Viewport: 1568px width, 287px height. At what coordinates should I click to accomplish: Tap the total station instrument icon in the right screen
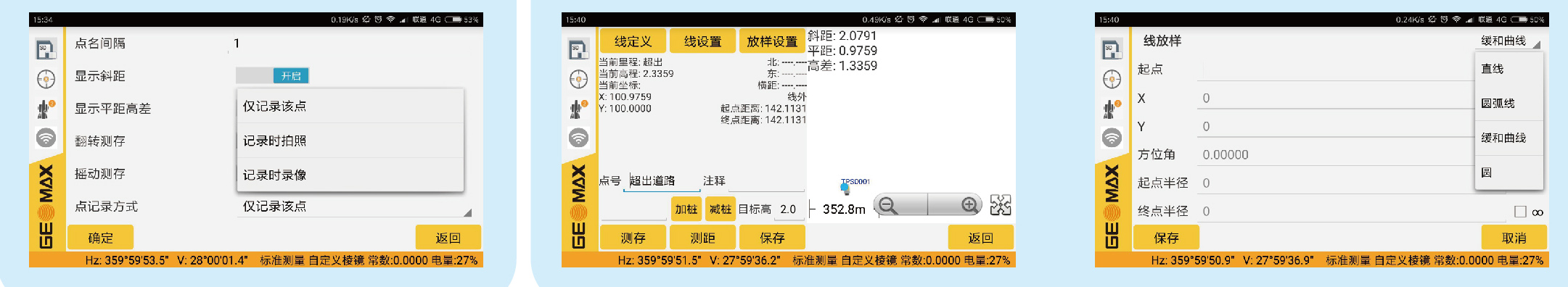[x=1112, y=109]
